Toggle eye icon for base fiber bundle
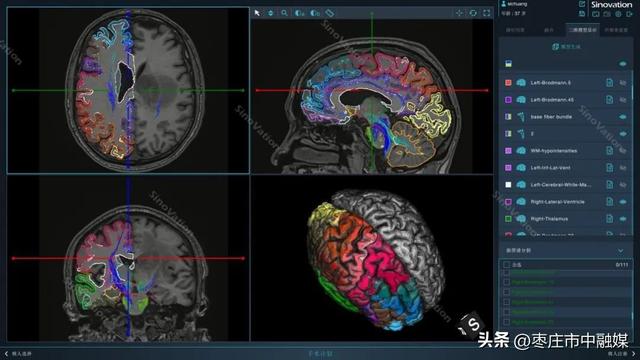The height and width of the screenshot is (360, 640). click(x=623, y=117)
